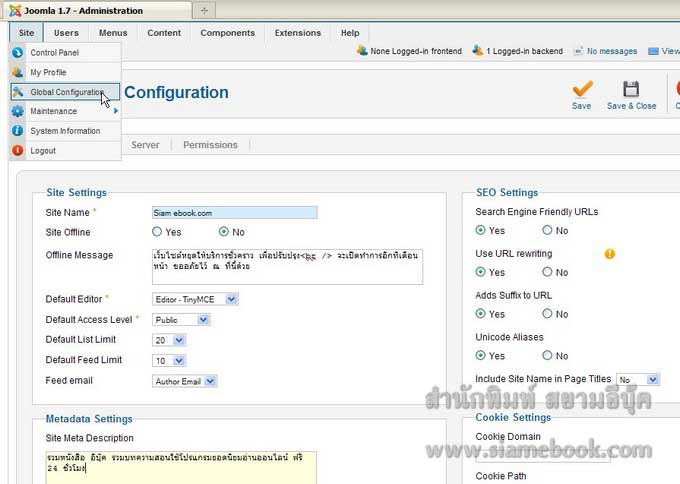This screenshot has height=484, width=680.
Task: Click the Cookie Domain input field
Action: coord(543,455)
